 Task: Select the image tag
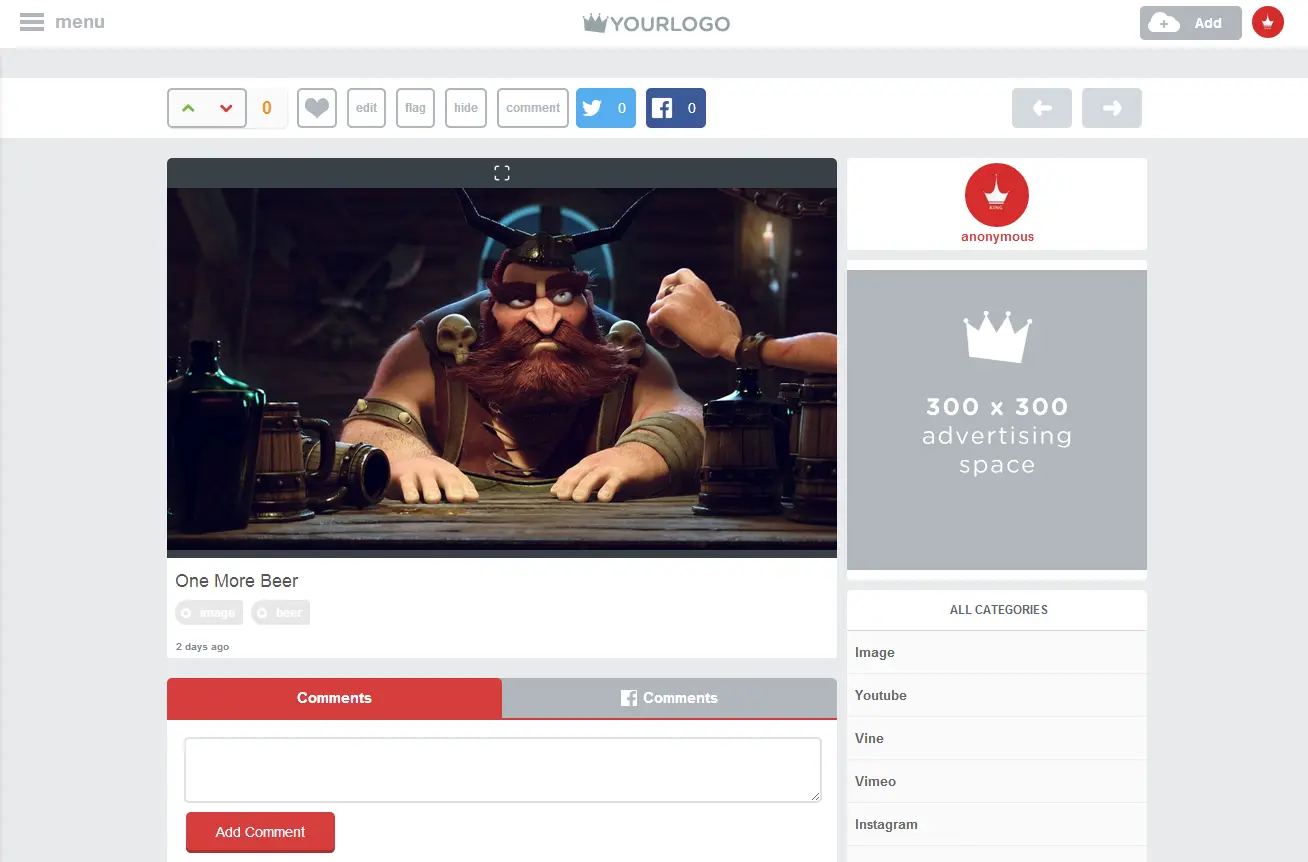pyautogui.click(x=209, y=613)
